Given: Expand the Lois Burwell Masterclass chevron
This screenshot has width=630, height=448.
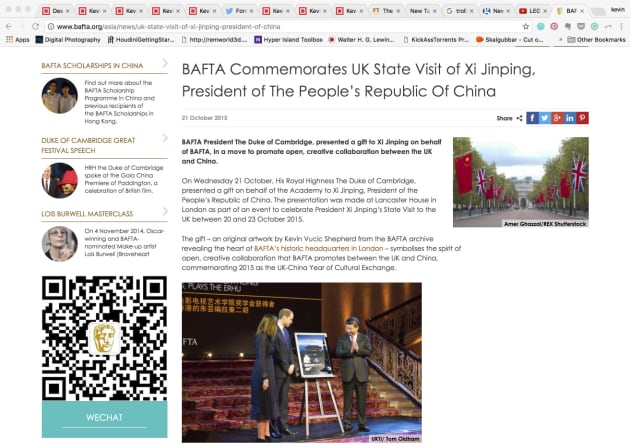Looking at the screenshot, I should pos(165,211).
